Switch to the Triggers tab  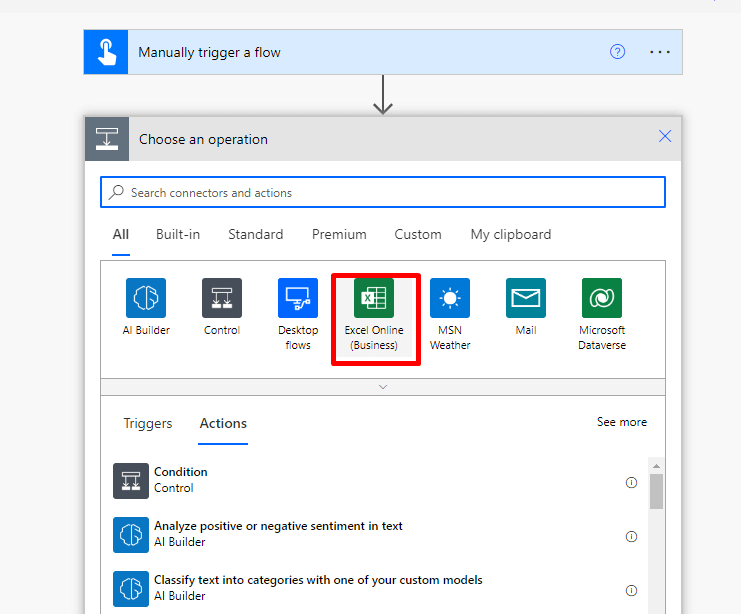(x=147, y=423)
